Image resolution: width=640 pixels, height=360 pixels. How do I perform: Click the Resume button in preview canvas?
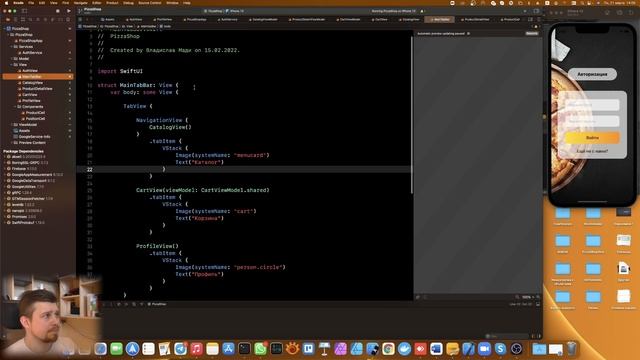[x=531, y=33]
